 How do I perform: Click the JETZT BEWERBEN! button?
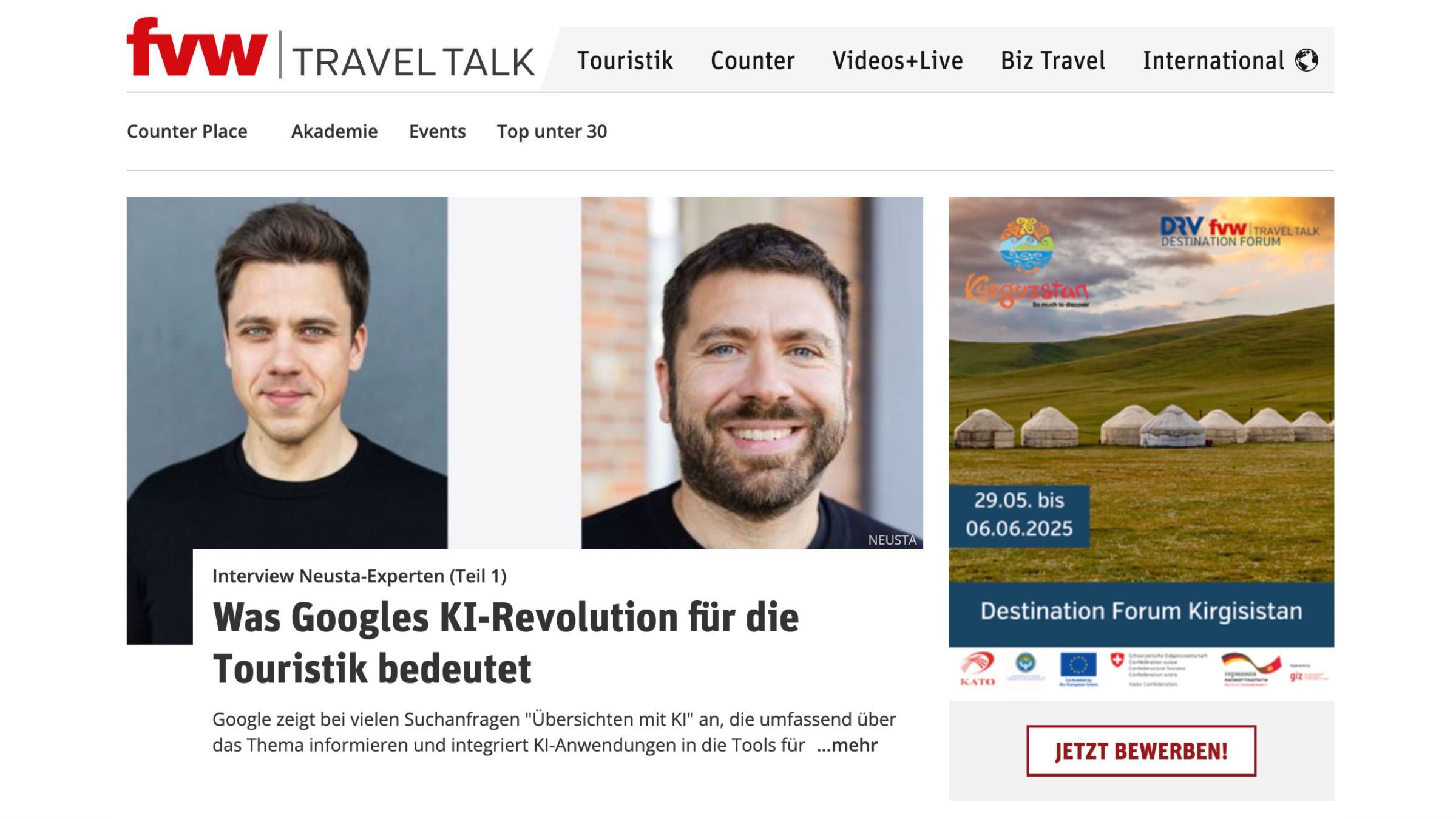point(1141,751)
